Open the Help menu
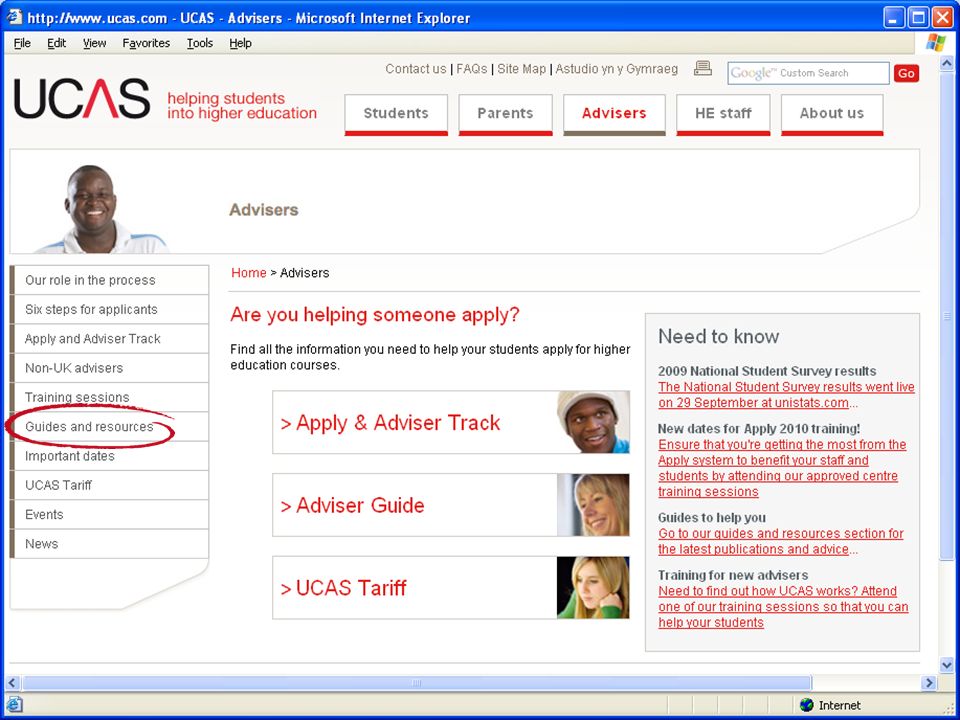The width and height of the screenshot is (960, 720). click(240, 43)
